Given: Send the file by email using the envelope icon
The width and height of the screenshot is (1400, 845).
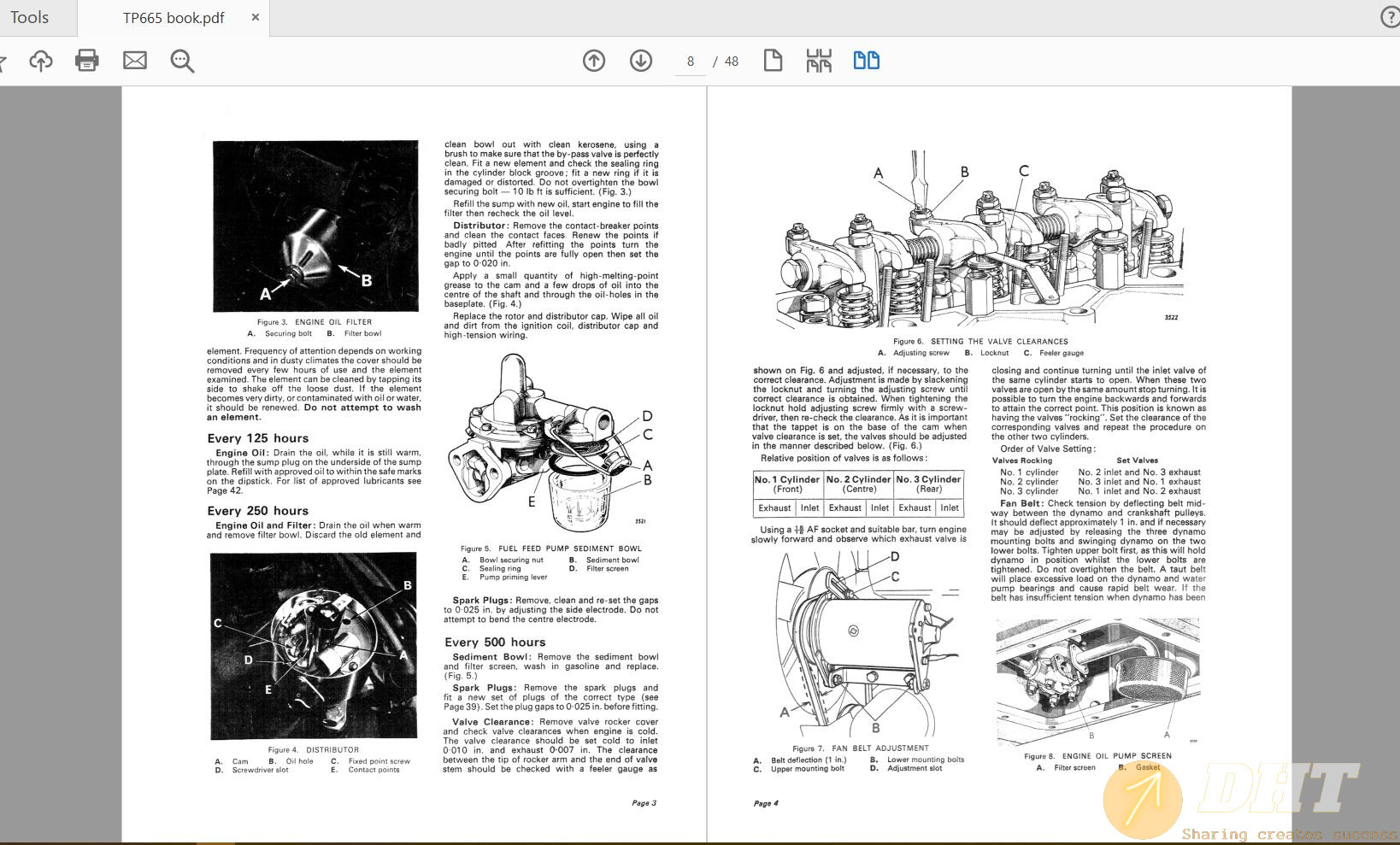Looking at the screenshot, I should [135, 61].
